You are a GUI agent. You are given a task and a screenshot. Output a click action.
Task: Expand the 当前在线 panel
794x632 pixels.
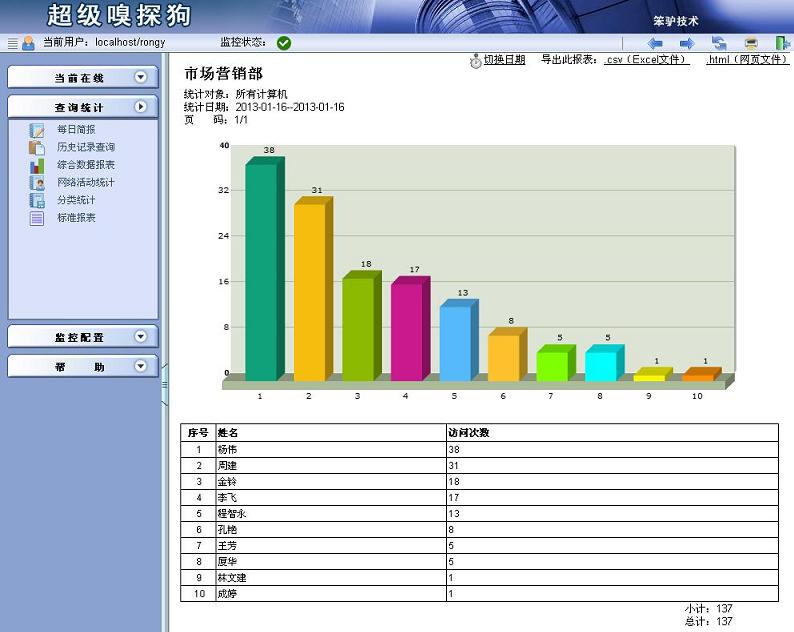point(140,77)
